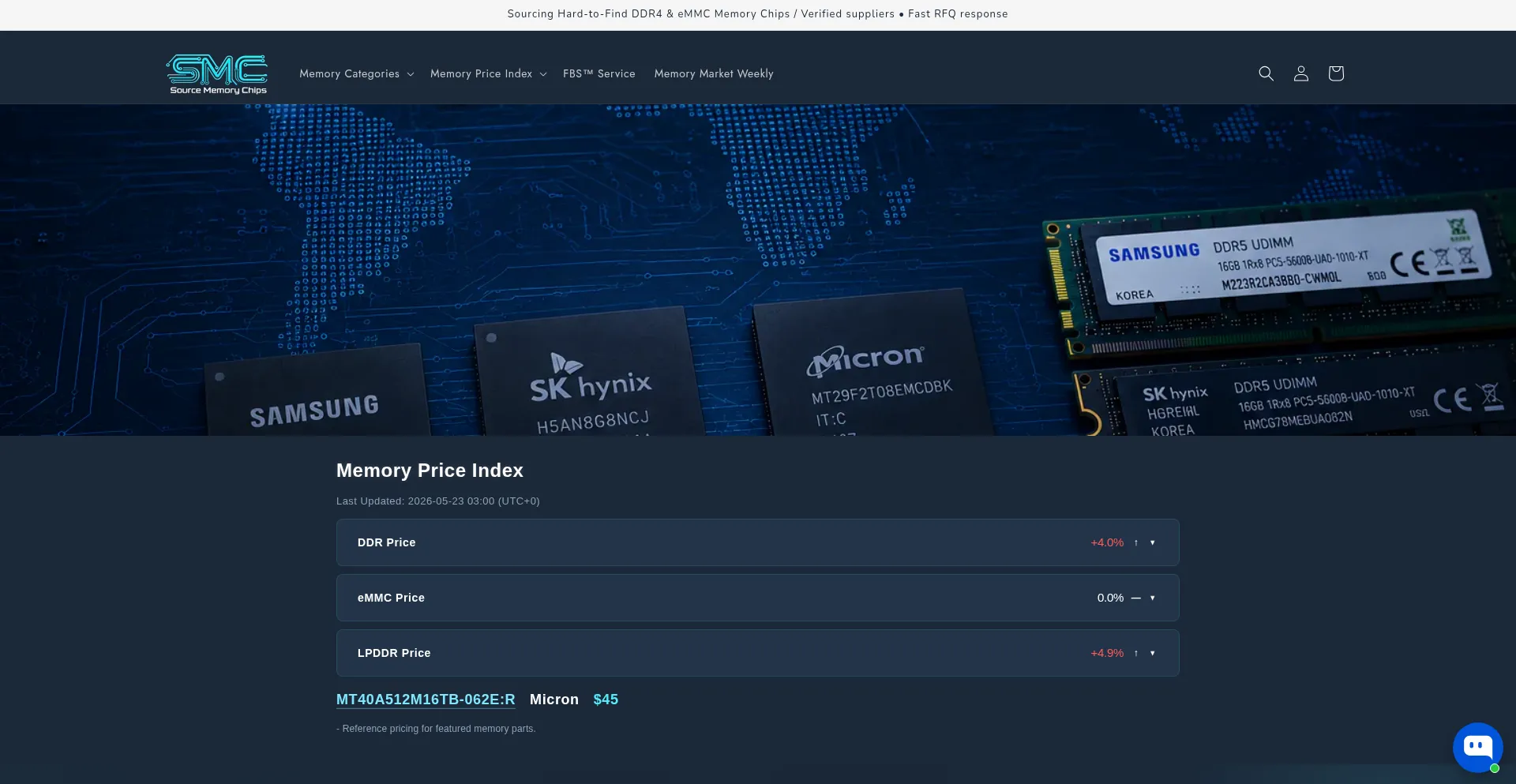Image resolution: width=1516 pixels, height=784 pixels.
Task: Open Memory Market Weekly page
Action: tap(714, 73)
